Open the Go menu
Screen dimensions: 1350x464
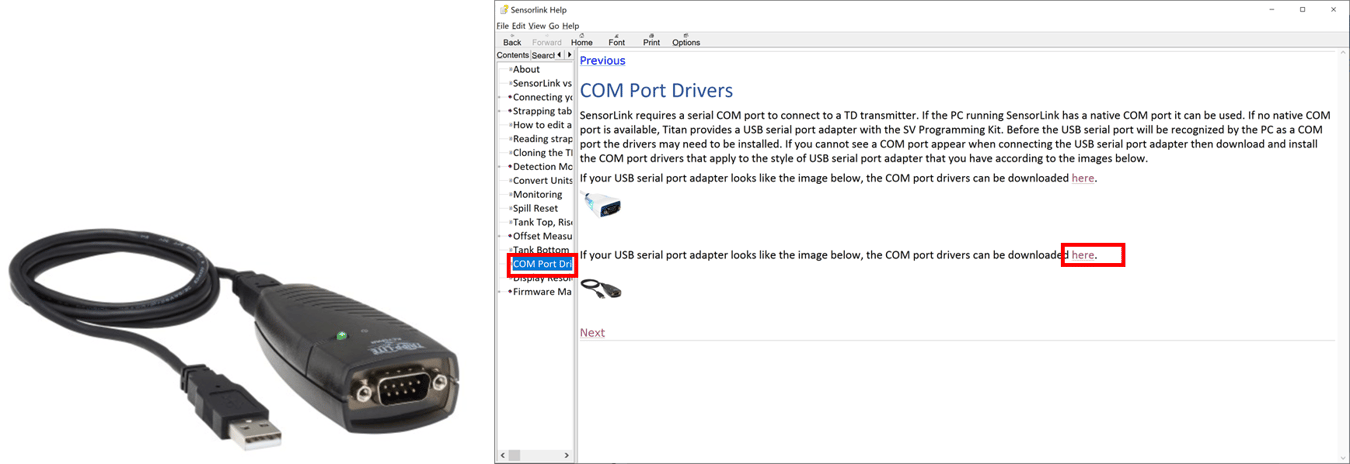click(x=554, y=26)
